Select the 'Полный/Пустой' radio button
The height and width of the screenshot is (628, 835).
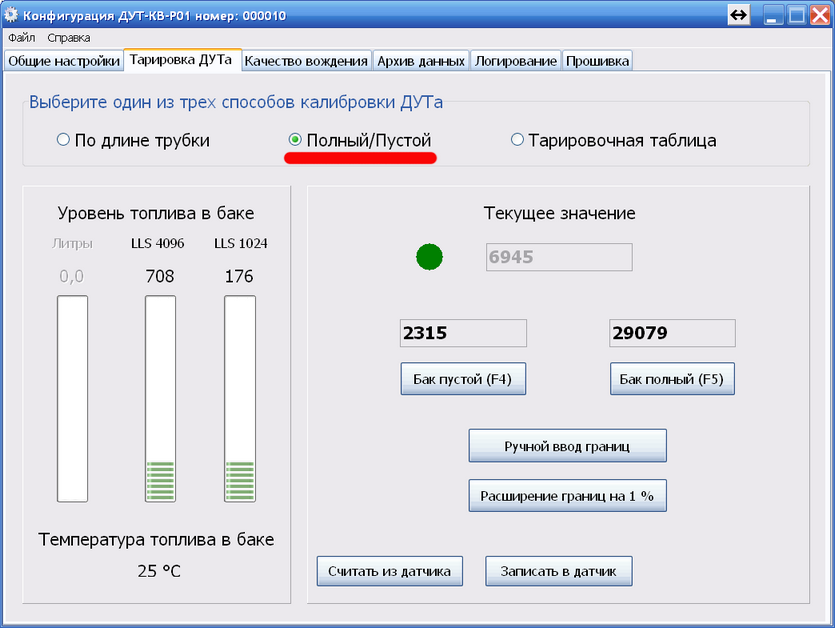(359, 141)
